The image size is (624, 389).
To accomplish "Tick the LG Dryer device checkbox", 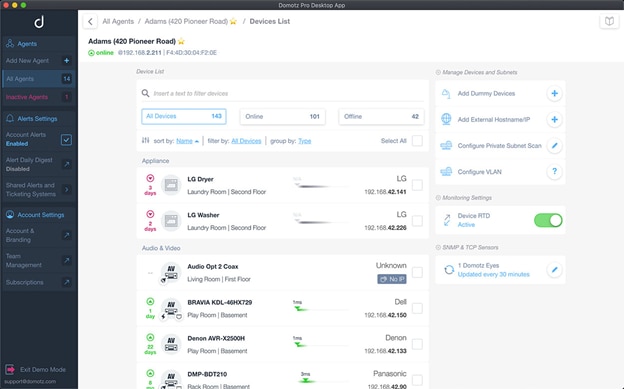I will 417,185.
